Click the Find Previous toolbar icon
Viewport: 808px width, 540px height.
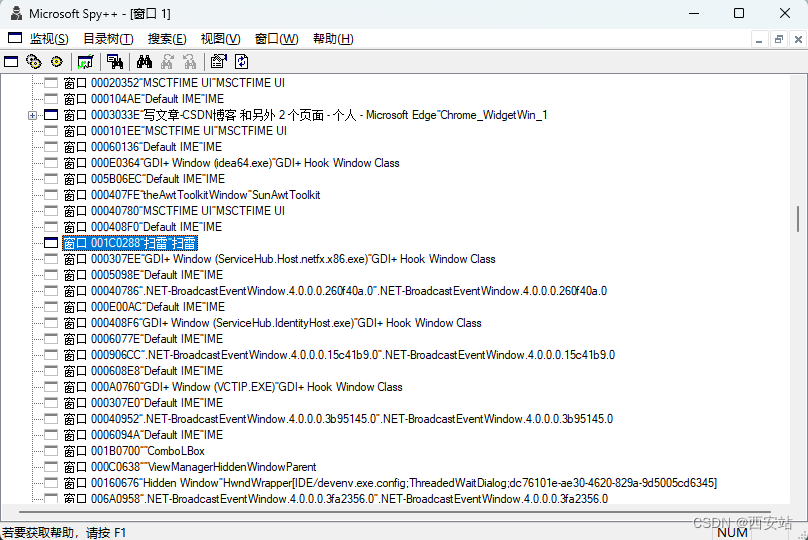pos(190,62)
